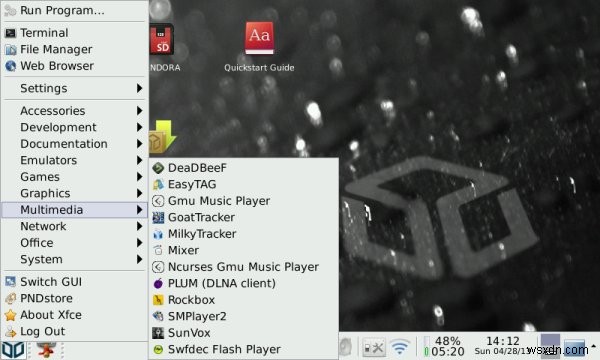Click the Ncurses Gmu Music Player icon
This screenshot has width=600, height=360.
coord(158,267)
